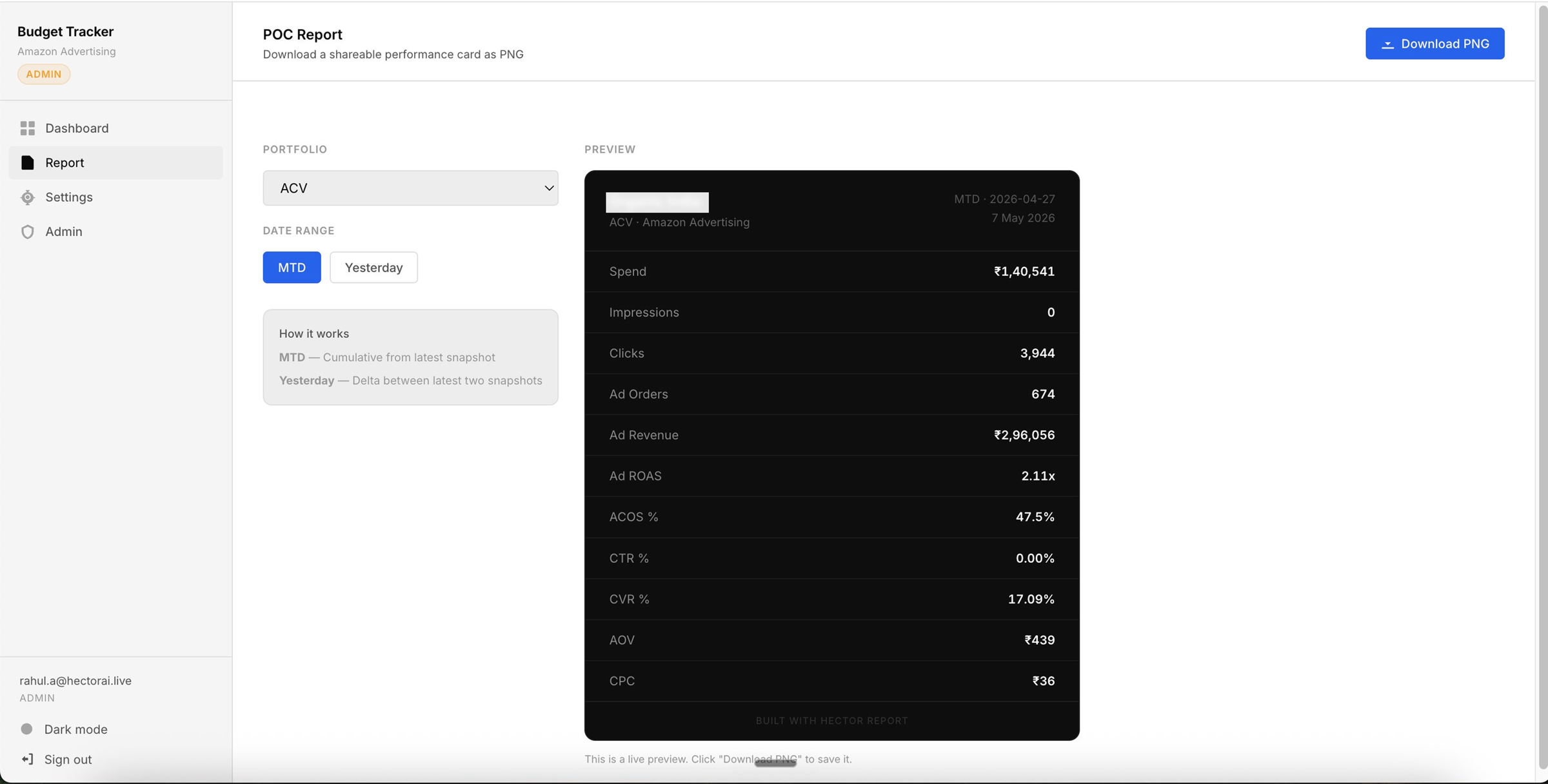Click the Impressions value 0

1051,313
